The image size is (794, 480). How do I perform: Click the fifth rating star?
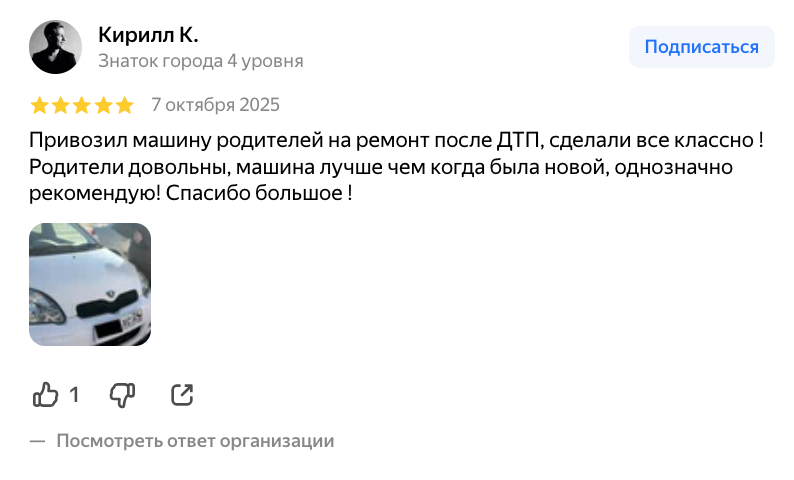[x=124, y=105]
